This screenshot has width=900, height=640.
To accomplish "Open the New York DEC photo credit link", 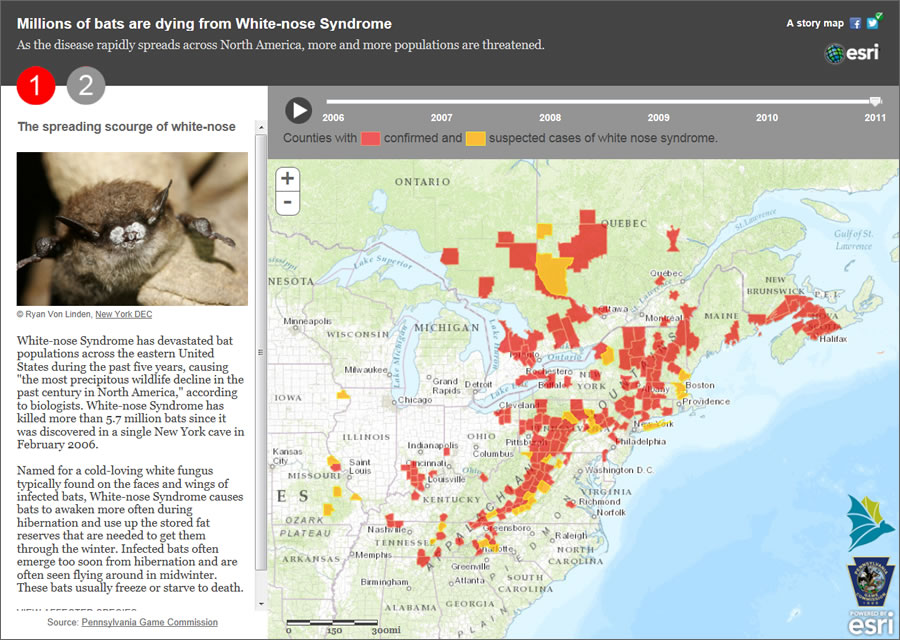I will point(123,314).
